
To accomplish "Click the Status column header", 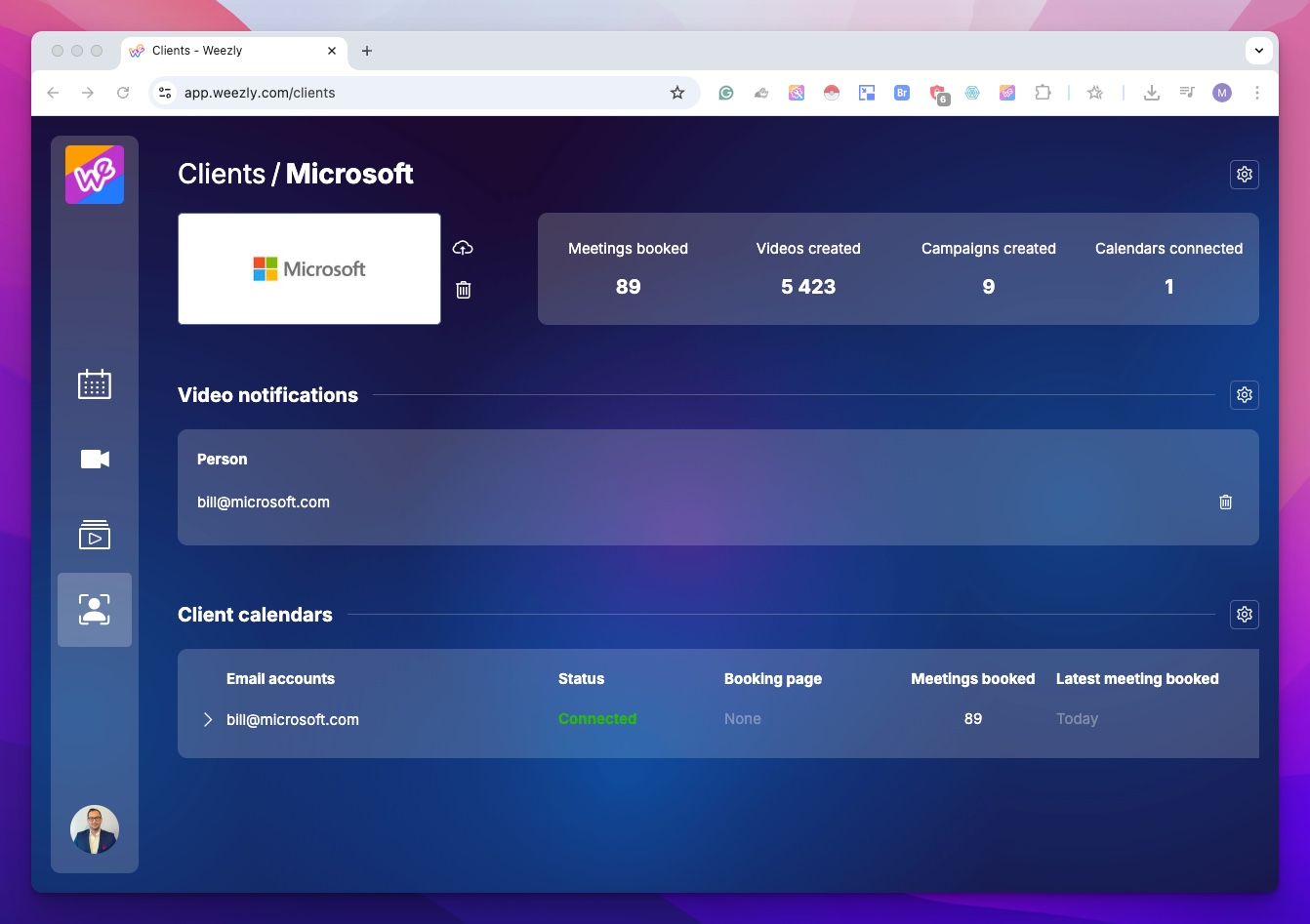I will (582, 678).
